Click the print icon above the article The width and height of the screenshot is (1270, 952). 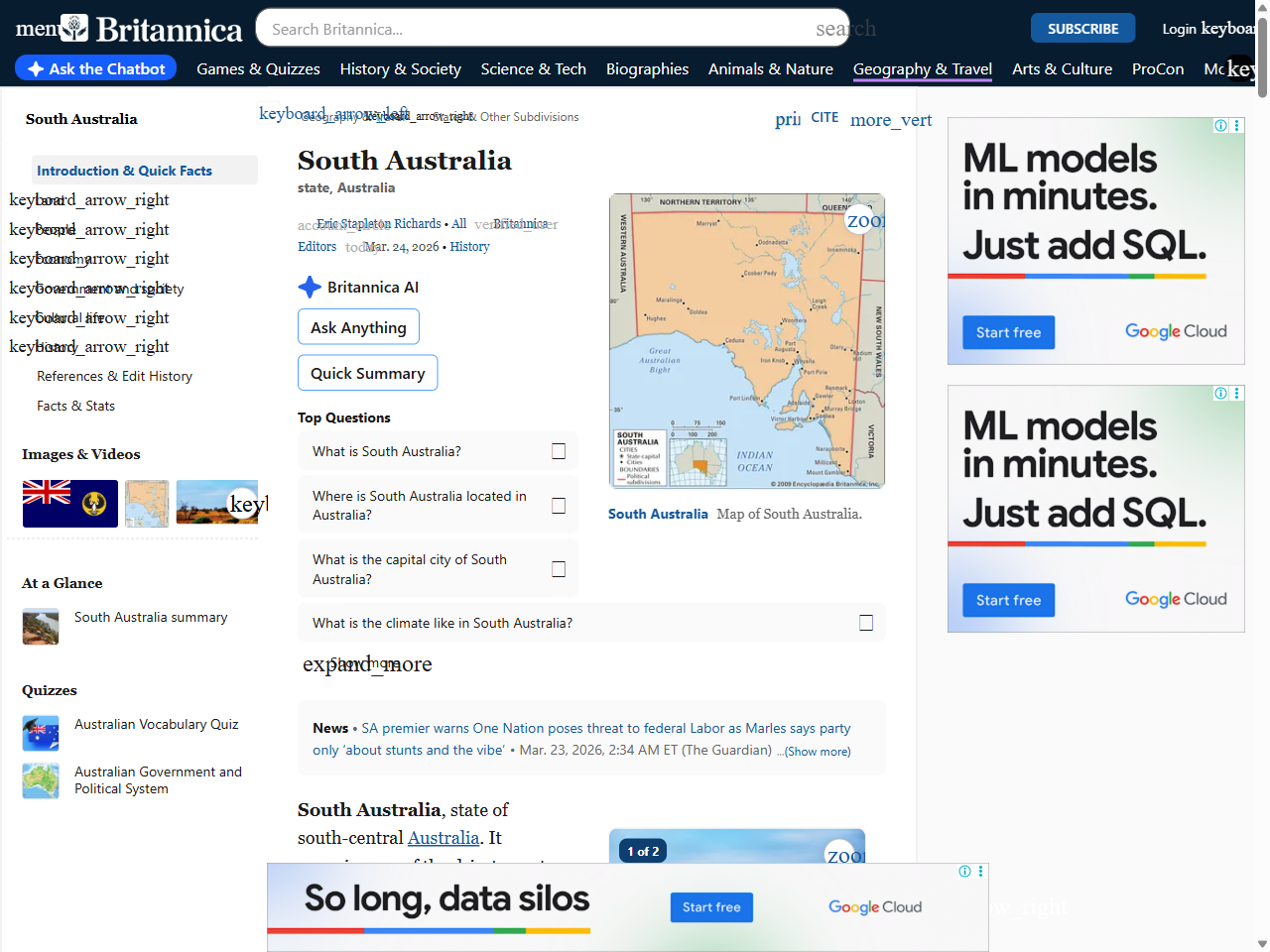pos(787,118)
